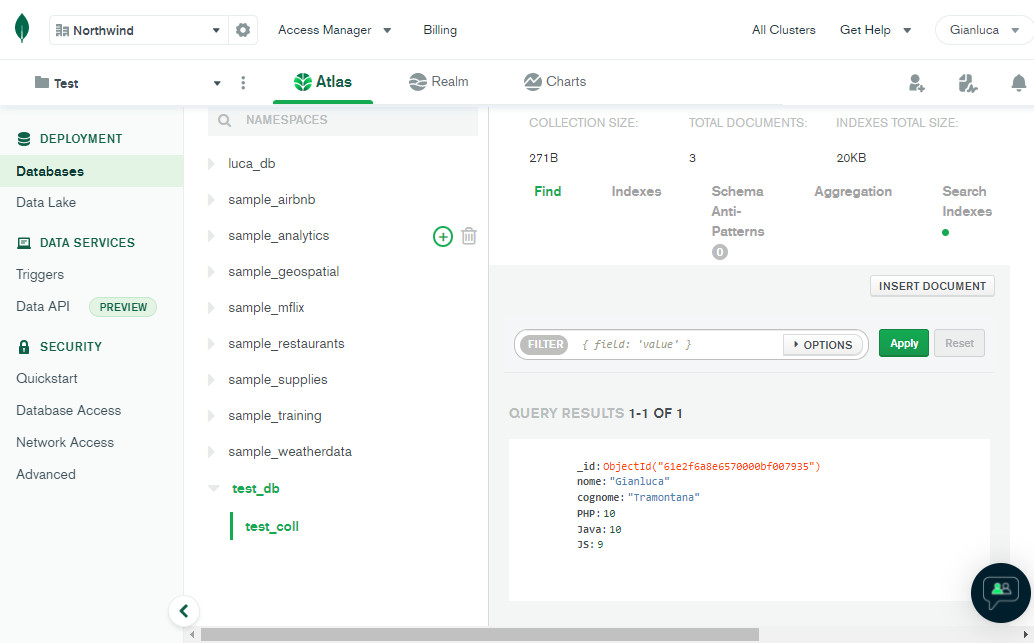Open the Get Help dropdown
Screen dimensions: 1034x643
[x=875, y=30]
